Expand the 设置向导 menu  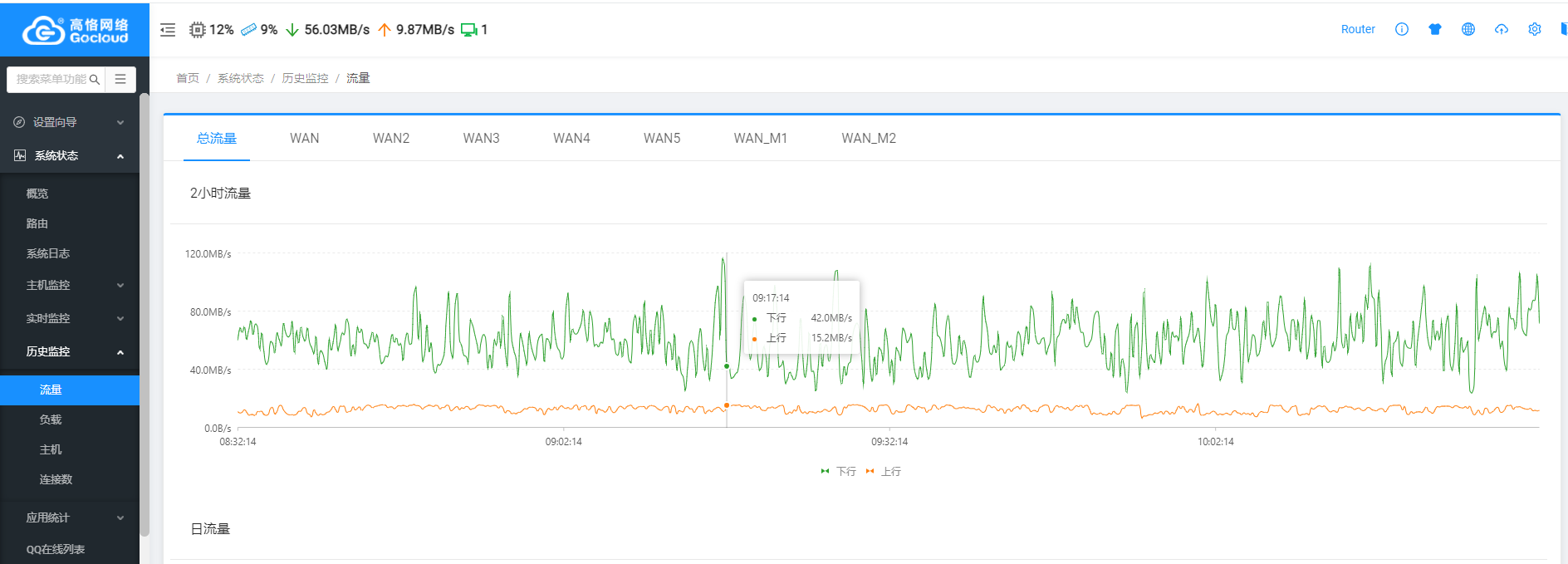coord(70,122)
